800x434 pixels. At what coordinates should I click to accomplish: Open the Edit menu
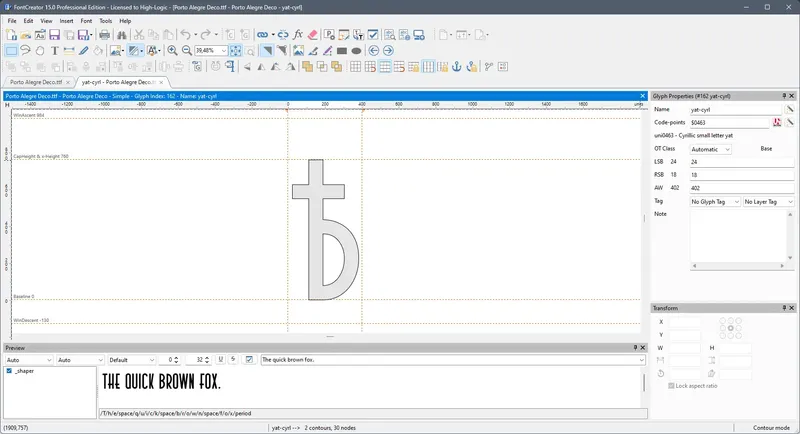click(28, 21)
